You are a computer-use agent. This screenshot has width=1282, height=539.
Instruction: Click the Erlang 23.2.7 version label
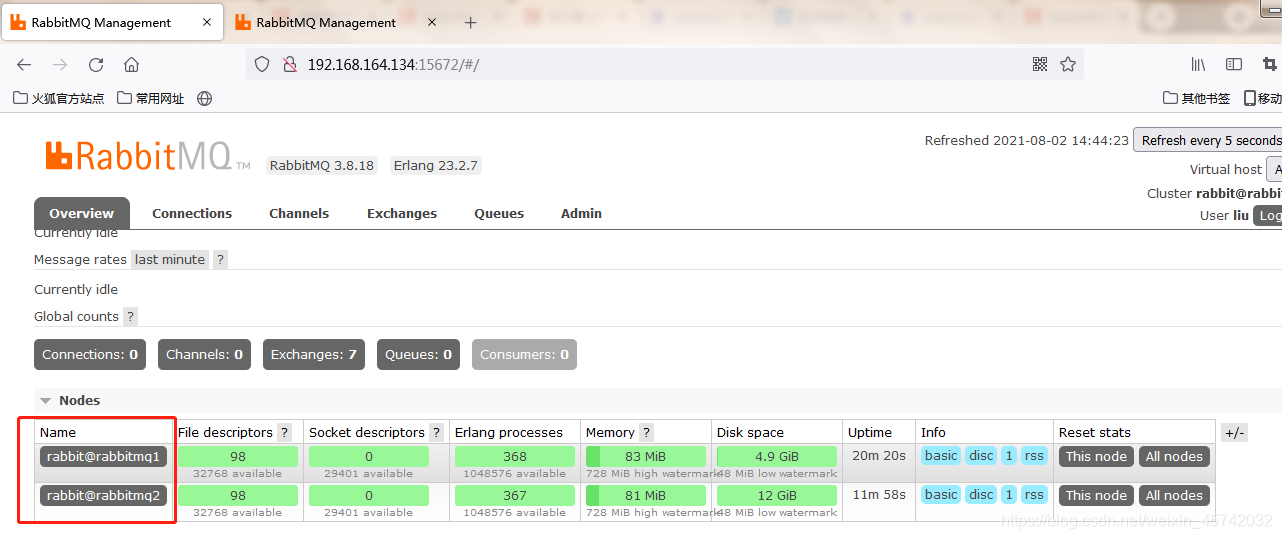click(435, 165)
